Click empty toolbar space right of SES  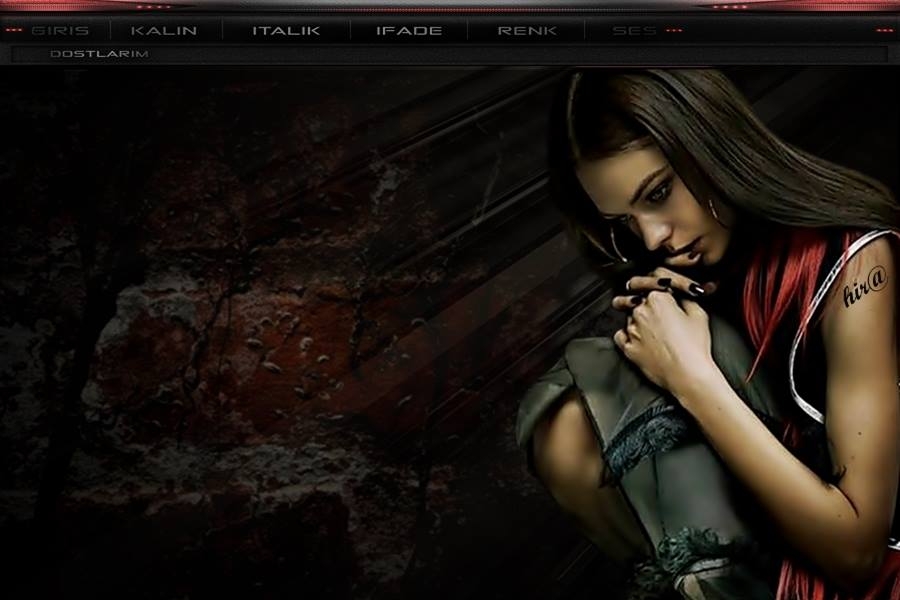[780, 30]
